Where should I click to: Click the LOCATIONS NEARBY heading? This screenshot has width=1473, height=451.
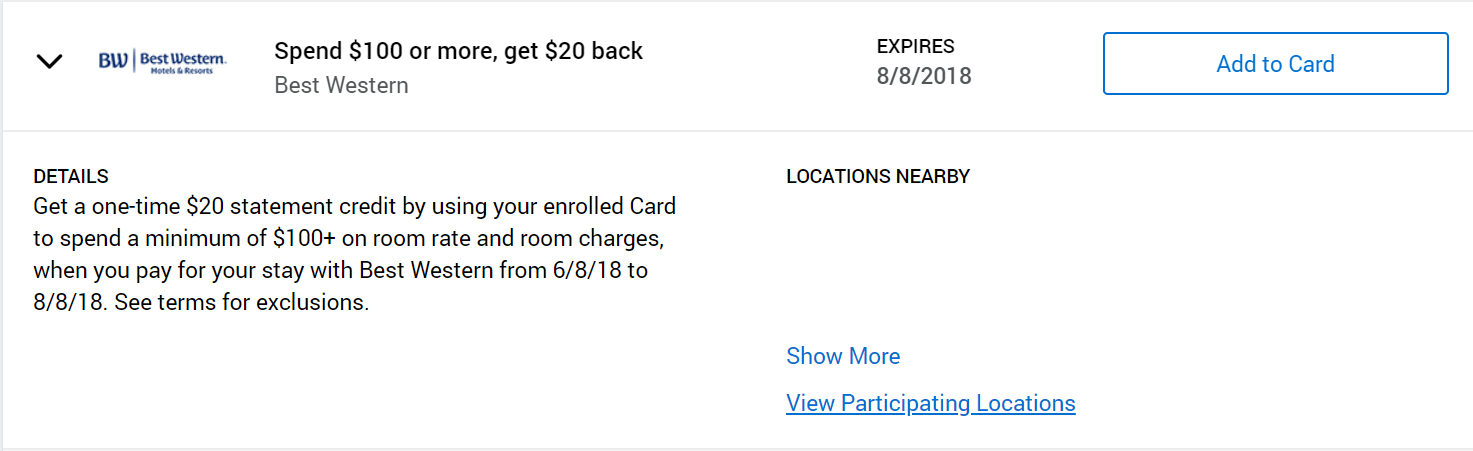pyautogui.click(x=878, y=176)
